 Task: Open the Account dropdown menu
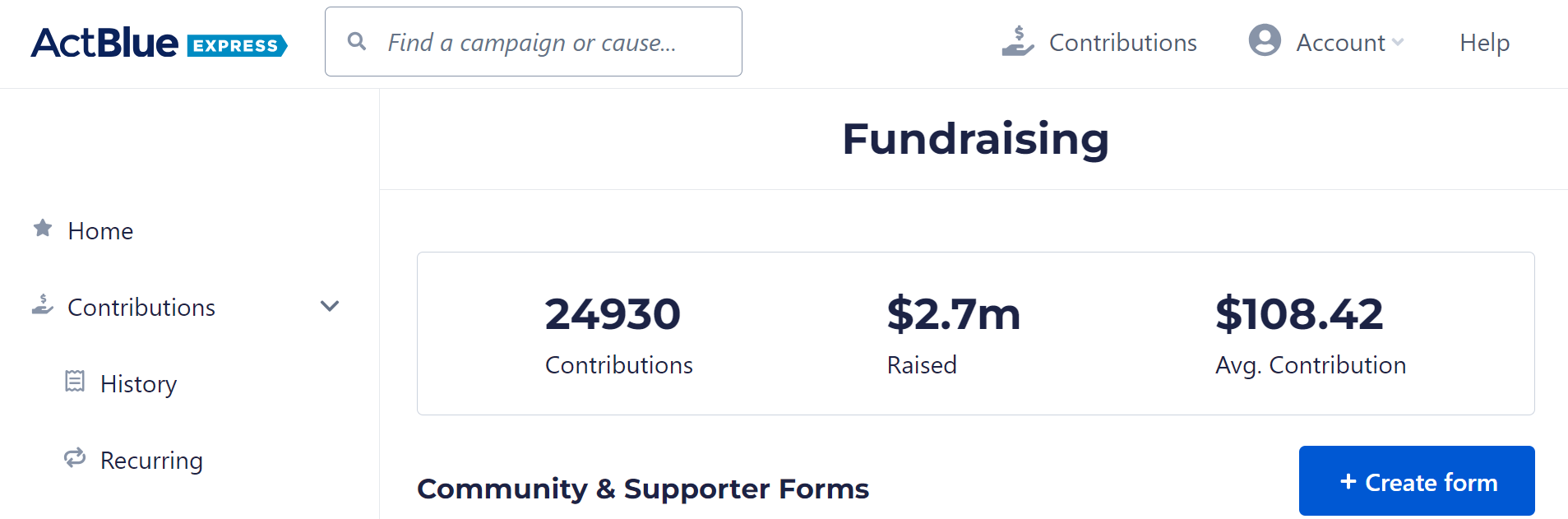pyautogui.click(x=1340, y=43)
